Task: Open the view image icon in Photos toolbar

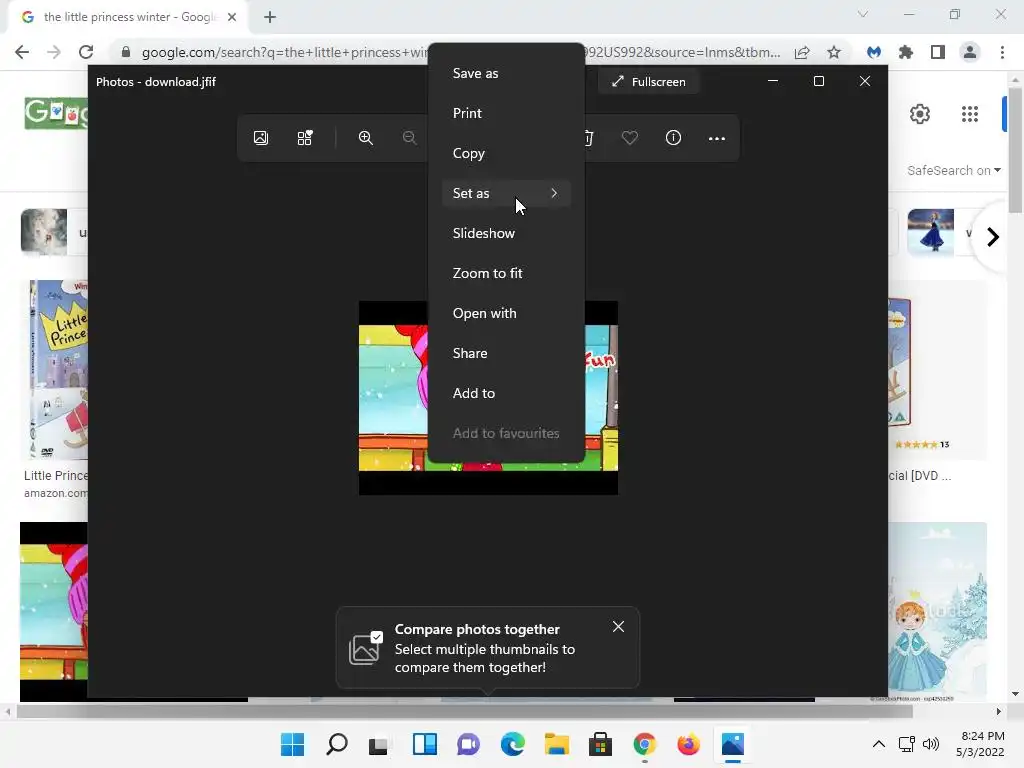Action: 261,138
